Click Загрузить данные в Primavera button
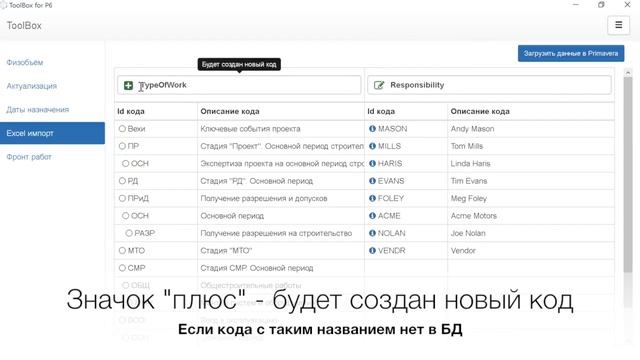This screenshot has height=360, width=640. (x=571, y=53)
